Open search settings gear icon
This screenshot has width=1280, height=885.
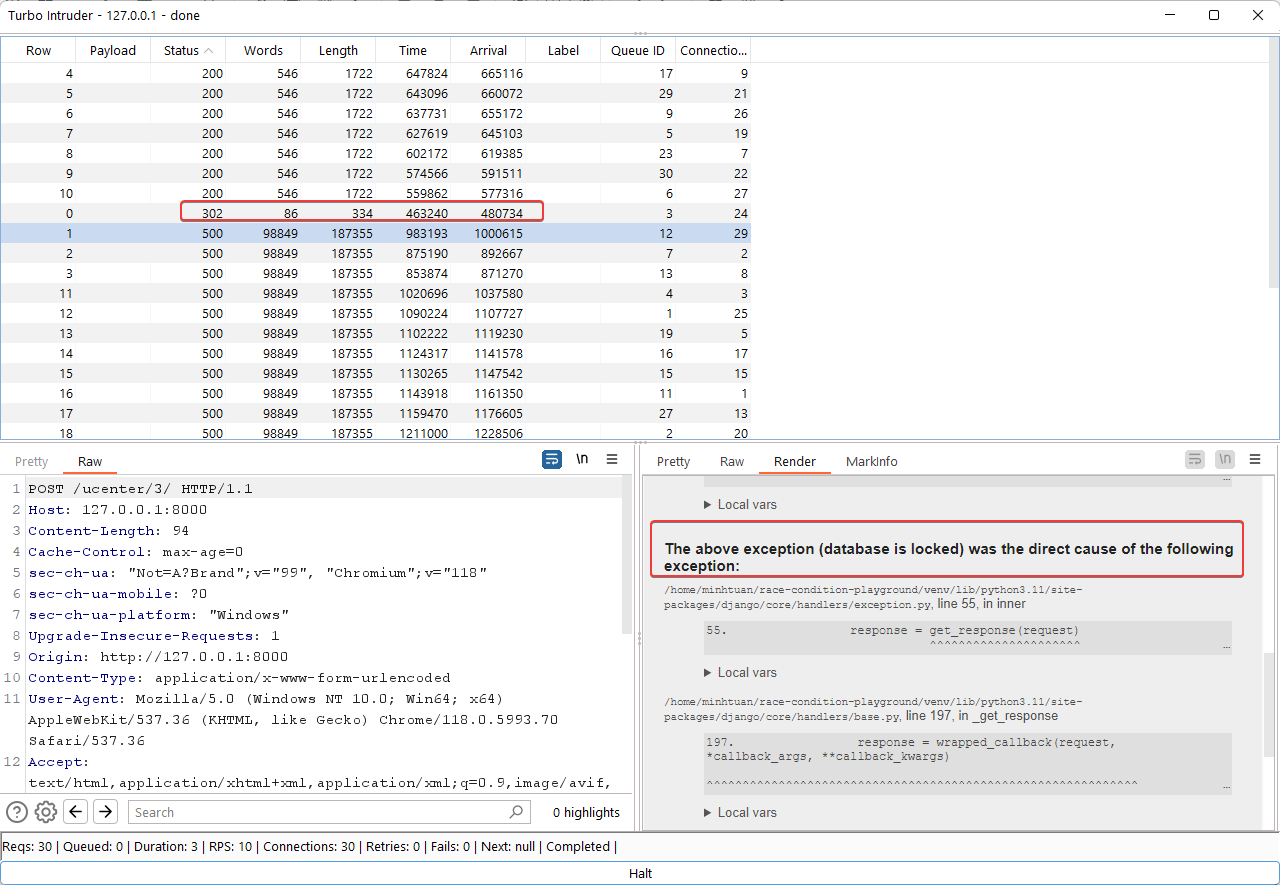46,812
